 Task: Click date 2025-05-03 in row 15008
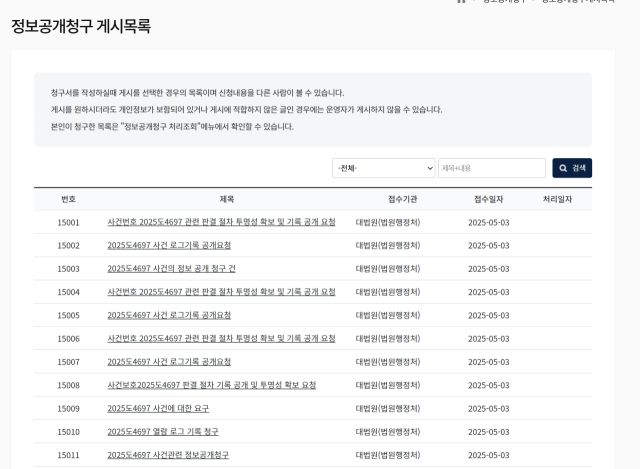click(489, 385)
